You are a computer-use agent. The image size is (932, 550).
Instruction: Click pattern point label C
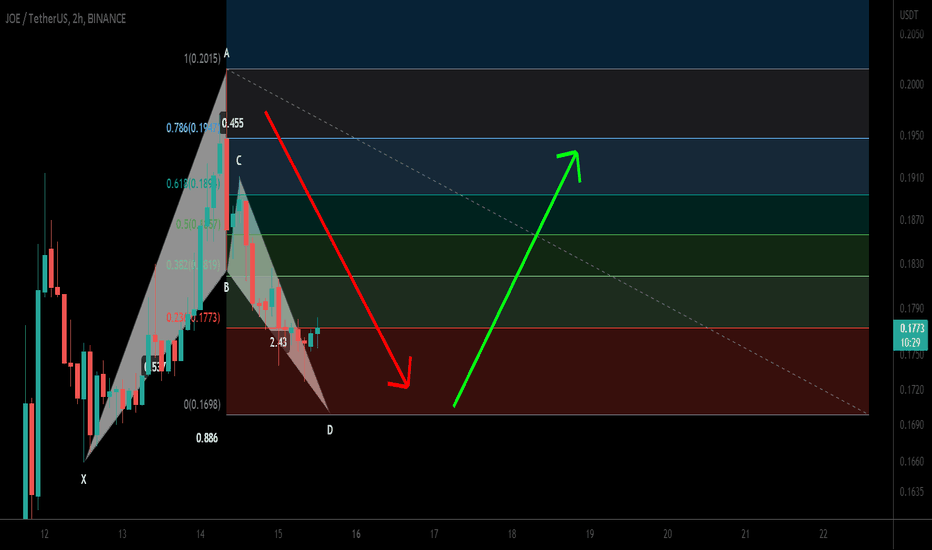[239, 161]
